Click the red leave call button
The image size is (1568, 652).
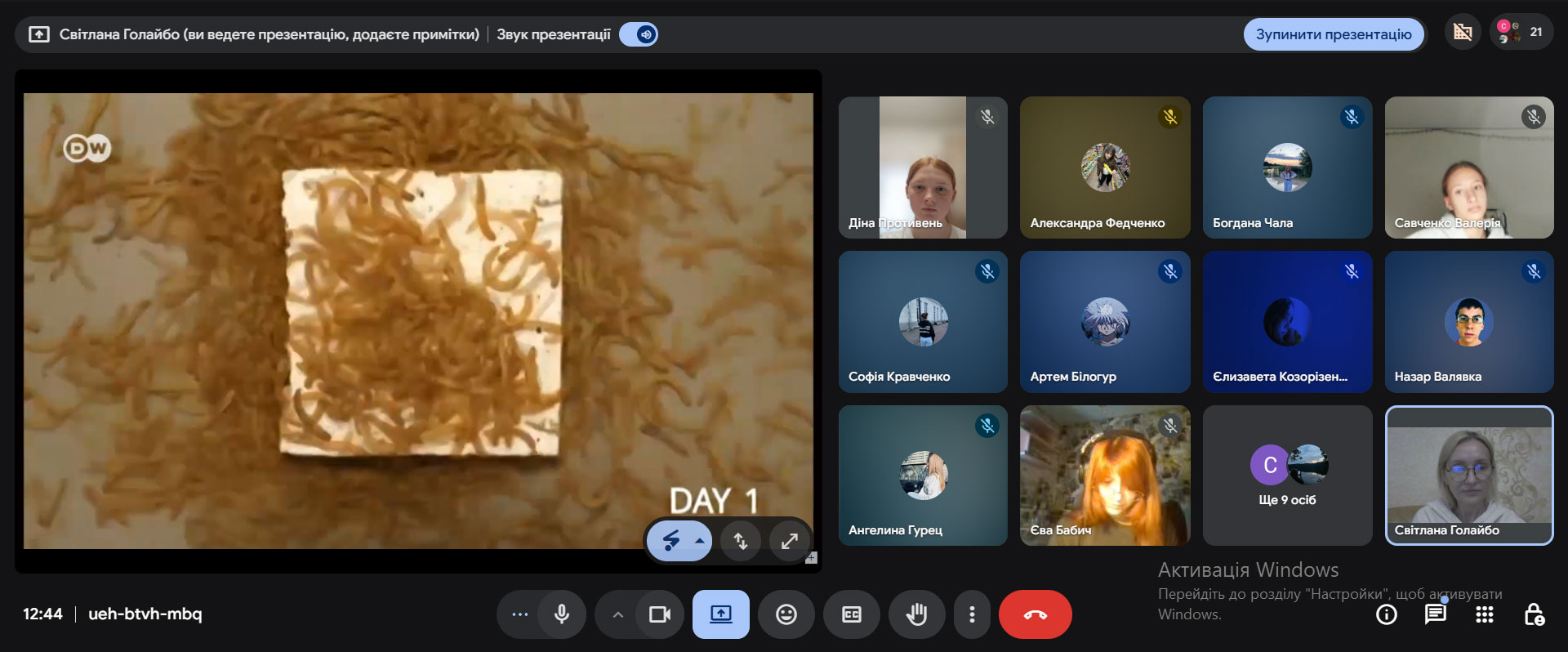click(1035, 614)
